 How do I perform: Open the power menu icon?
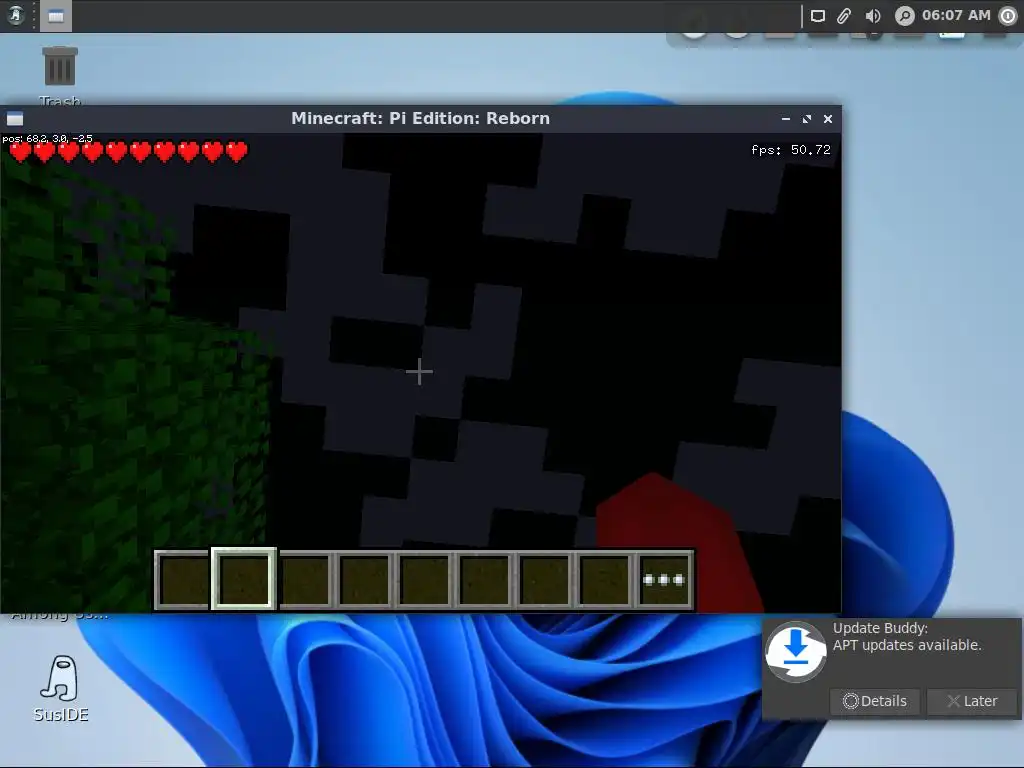[1008, 16]
